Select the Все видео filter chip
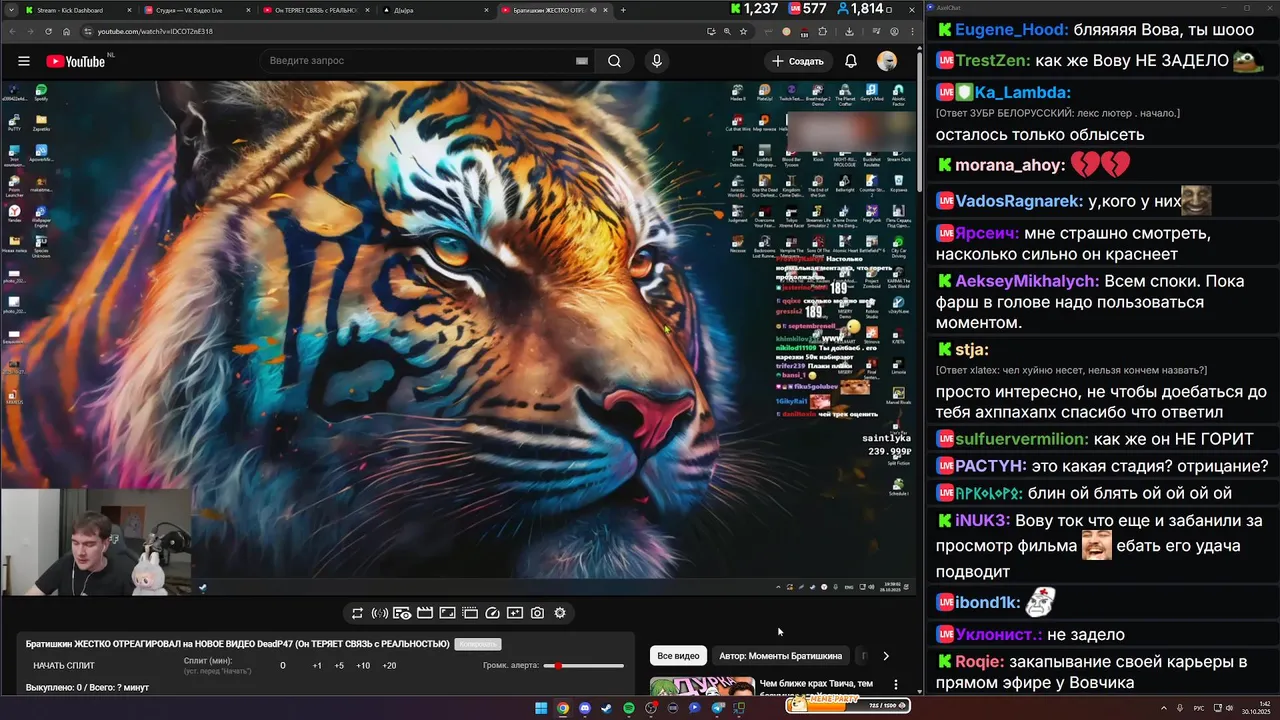The image size is (1280, 720). pyautogui.click(x=678, y=656)
